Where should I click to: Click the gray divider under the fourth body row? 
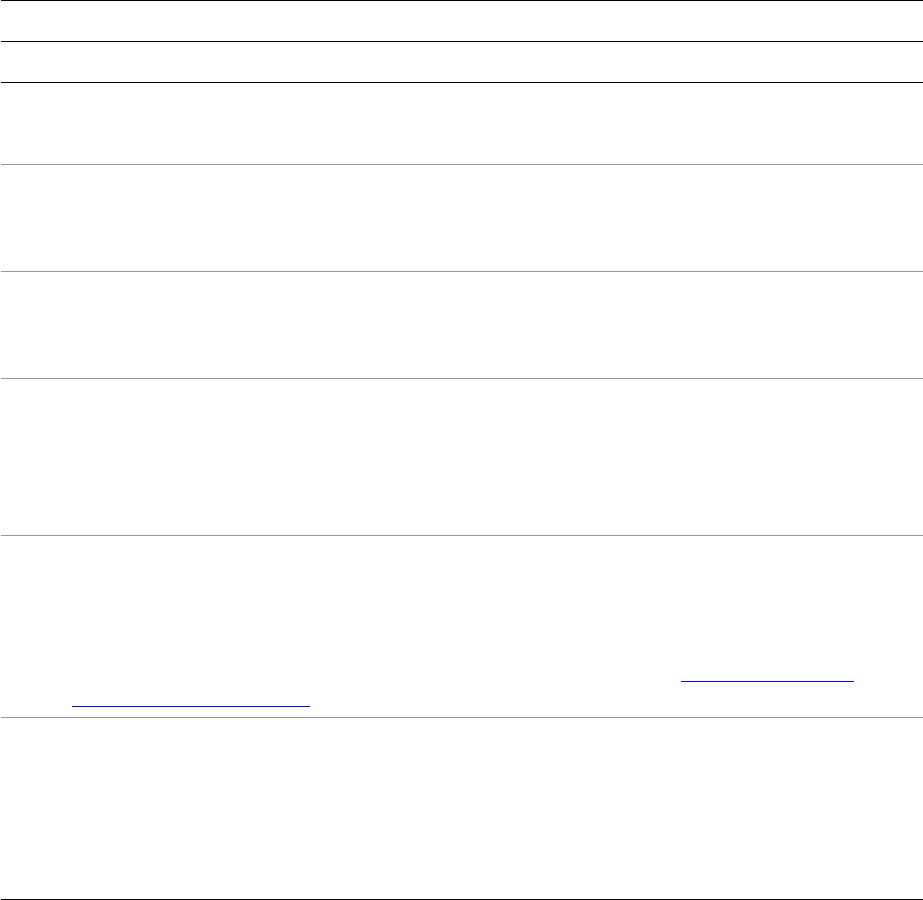461,535
